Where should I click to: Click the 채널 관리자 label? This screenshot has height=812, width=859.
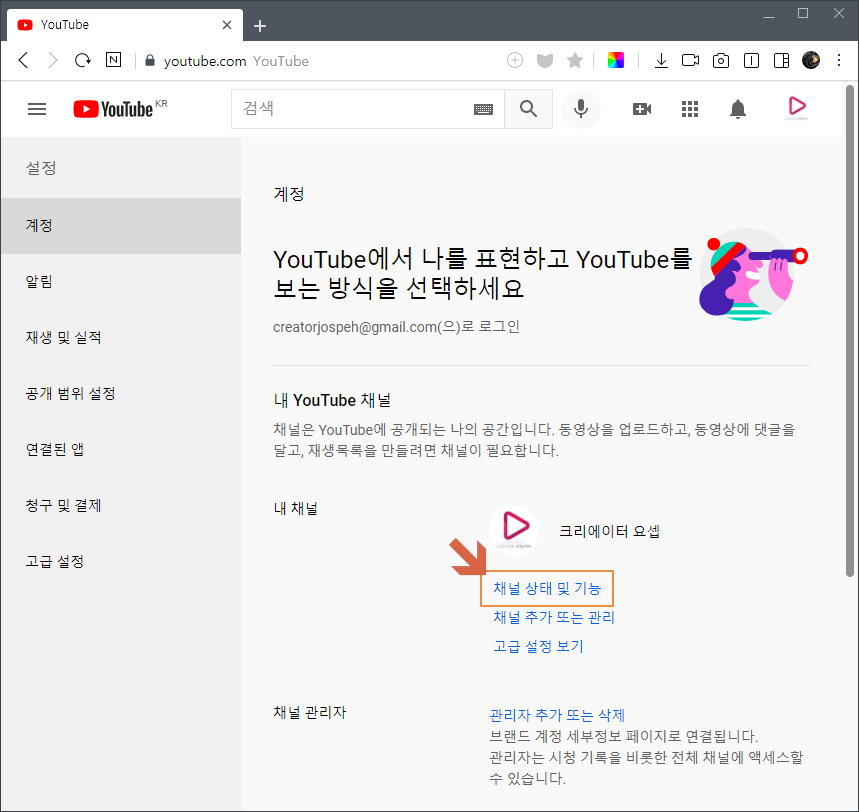pyautogui.click(x=310, y=712)
